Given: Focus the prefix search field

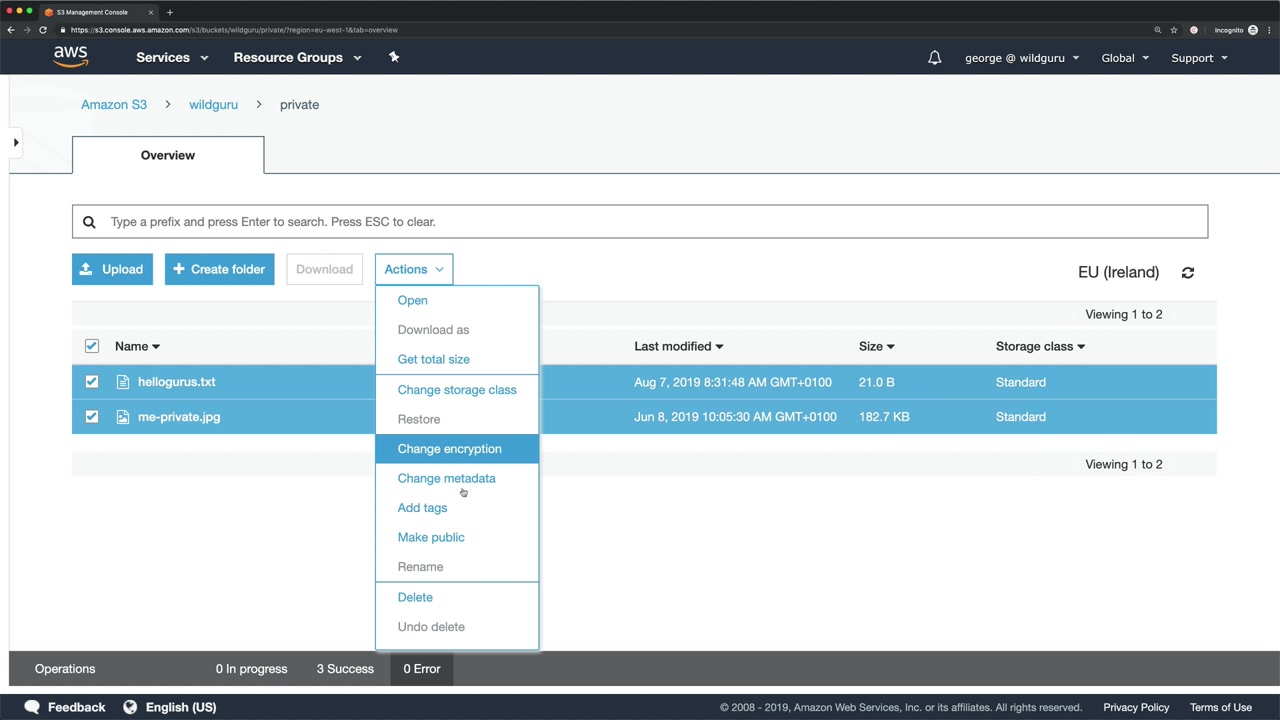Looking at the screenshot, I should pyautogui.click(x=640, y=222).
